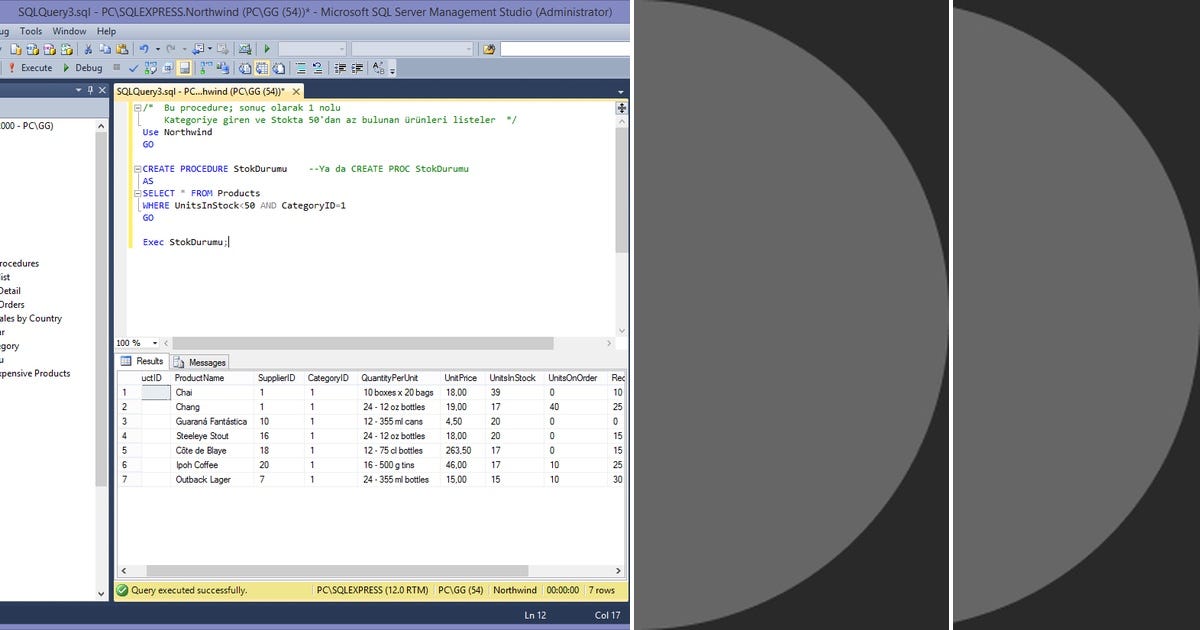Select Ten Most Expensive Products in Object Explorer
The height and width of the screenshot is (630, 1200).
[x=35, y=372]
